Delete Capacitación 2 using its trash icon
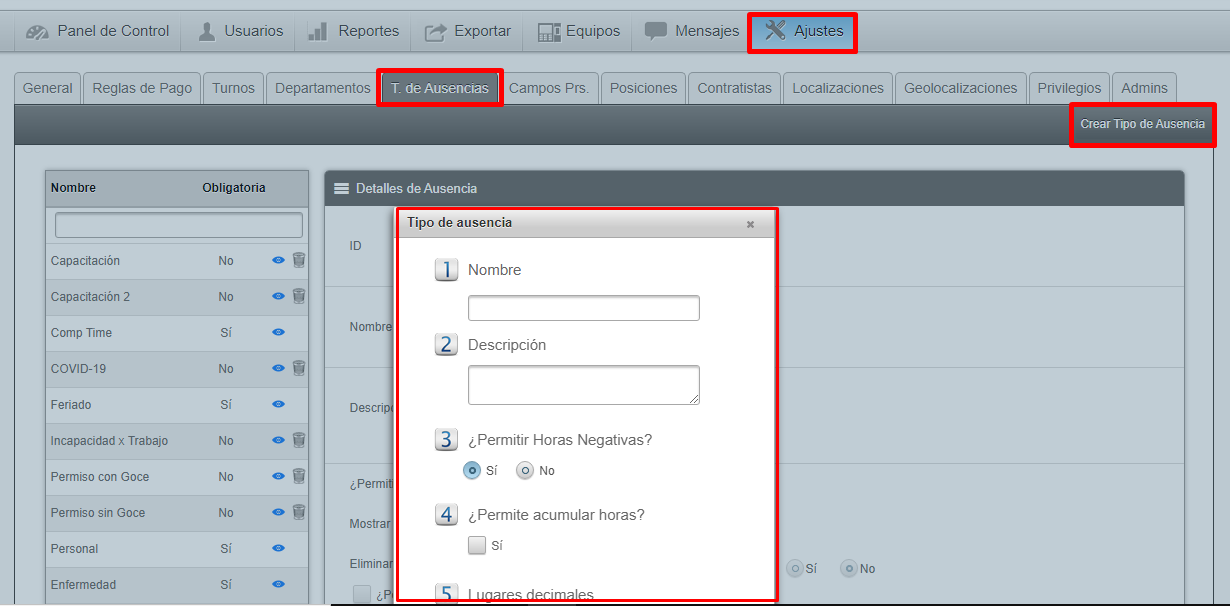1230x606 pixels. (x=299, y=296)
